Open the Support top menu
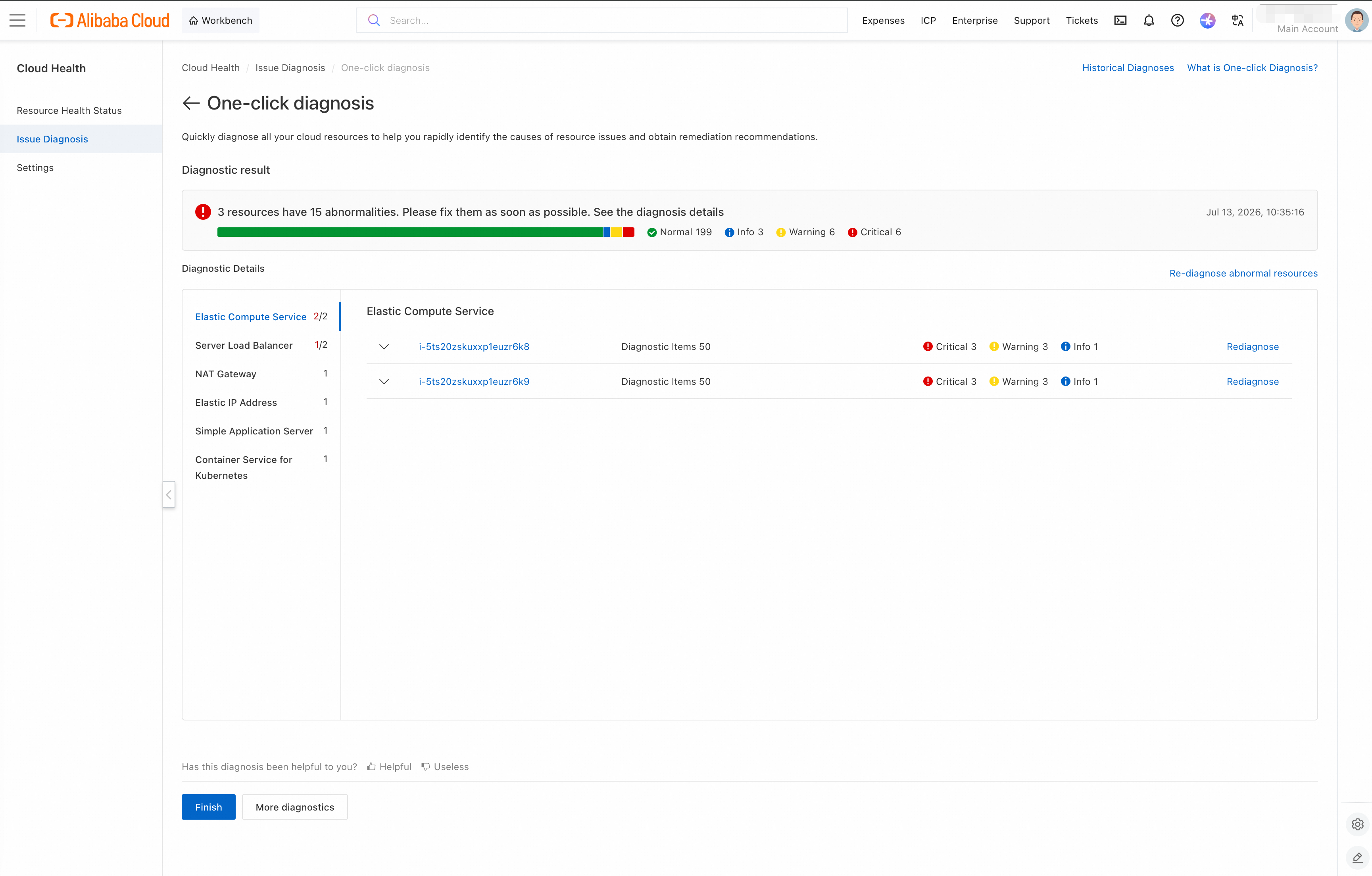This screenshot has height=876, width=1372. click(1031, 21)
